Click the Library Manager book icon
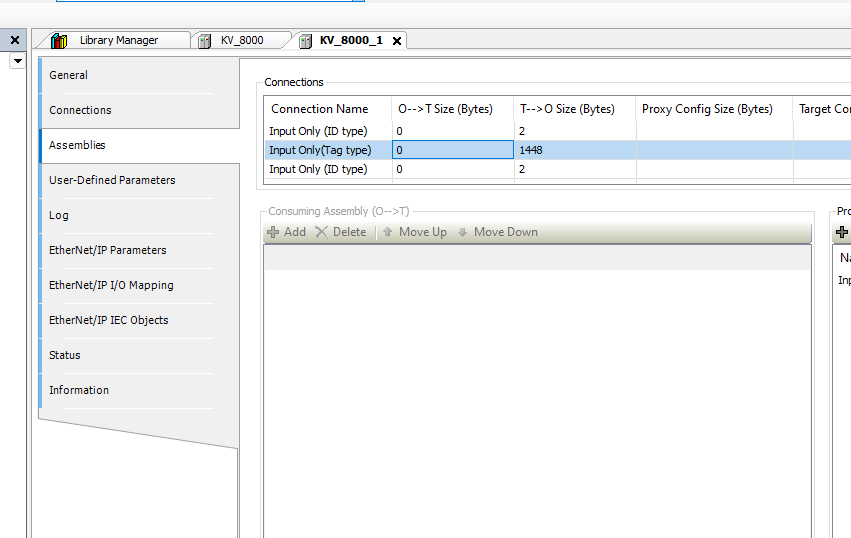 (x=59, y=41)
